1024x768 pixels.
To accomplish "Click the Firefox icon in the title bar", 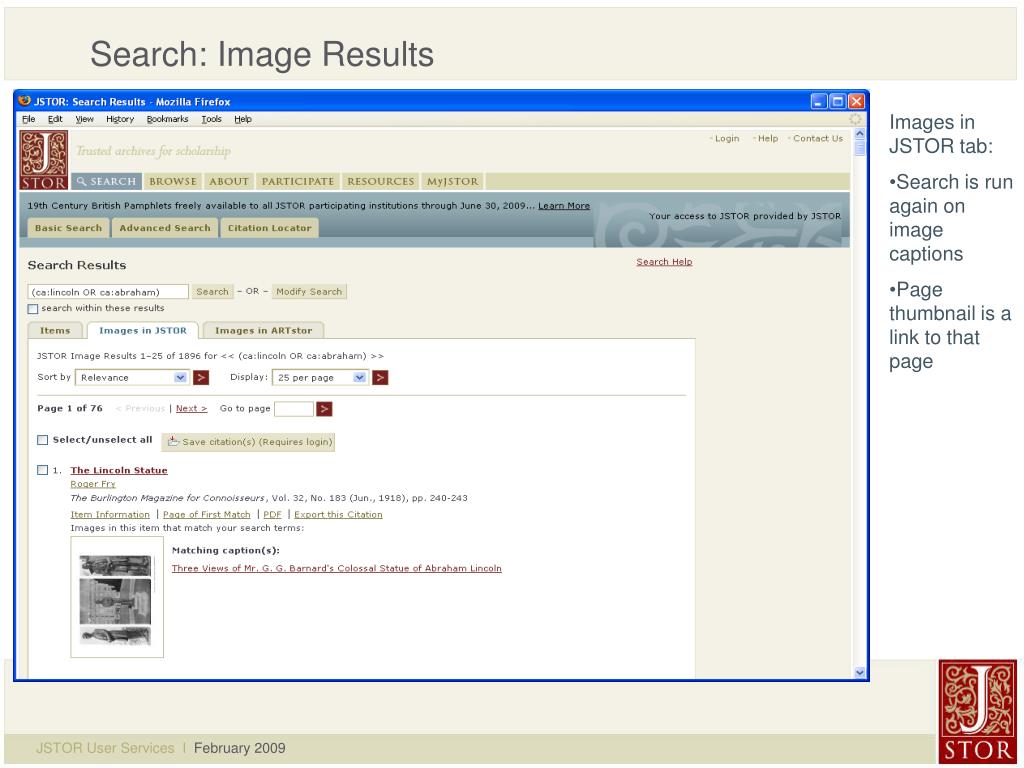I will tap(25, 101).
